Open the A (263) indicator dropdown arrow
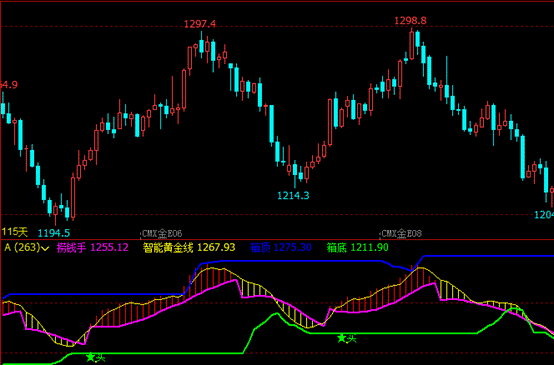 click(45, 248)
